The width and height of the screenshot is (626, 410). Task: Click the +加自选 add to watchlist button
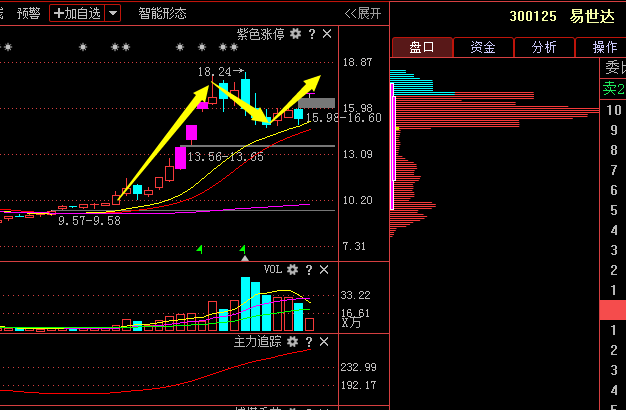[x=77, y=14]
